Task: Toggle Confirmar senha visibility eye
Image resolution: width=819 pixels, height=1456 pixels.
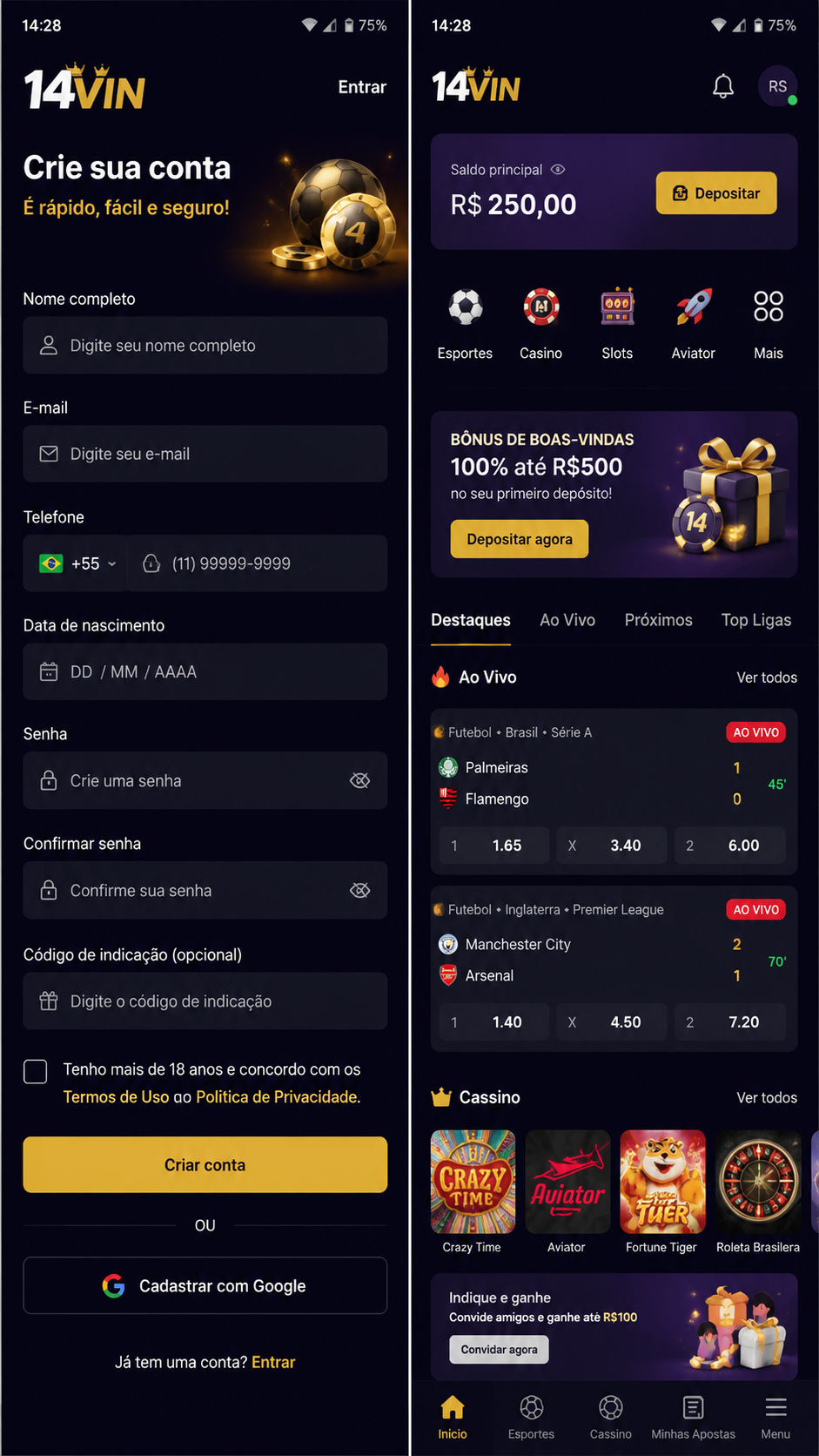Action: coord(359,890)
